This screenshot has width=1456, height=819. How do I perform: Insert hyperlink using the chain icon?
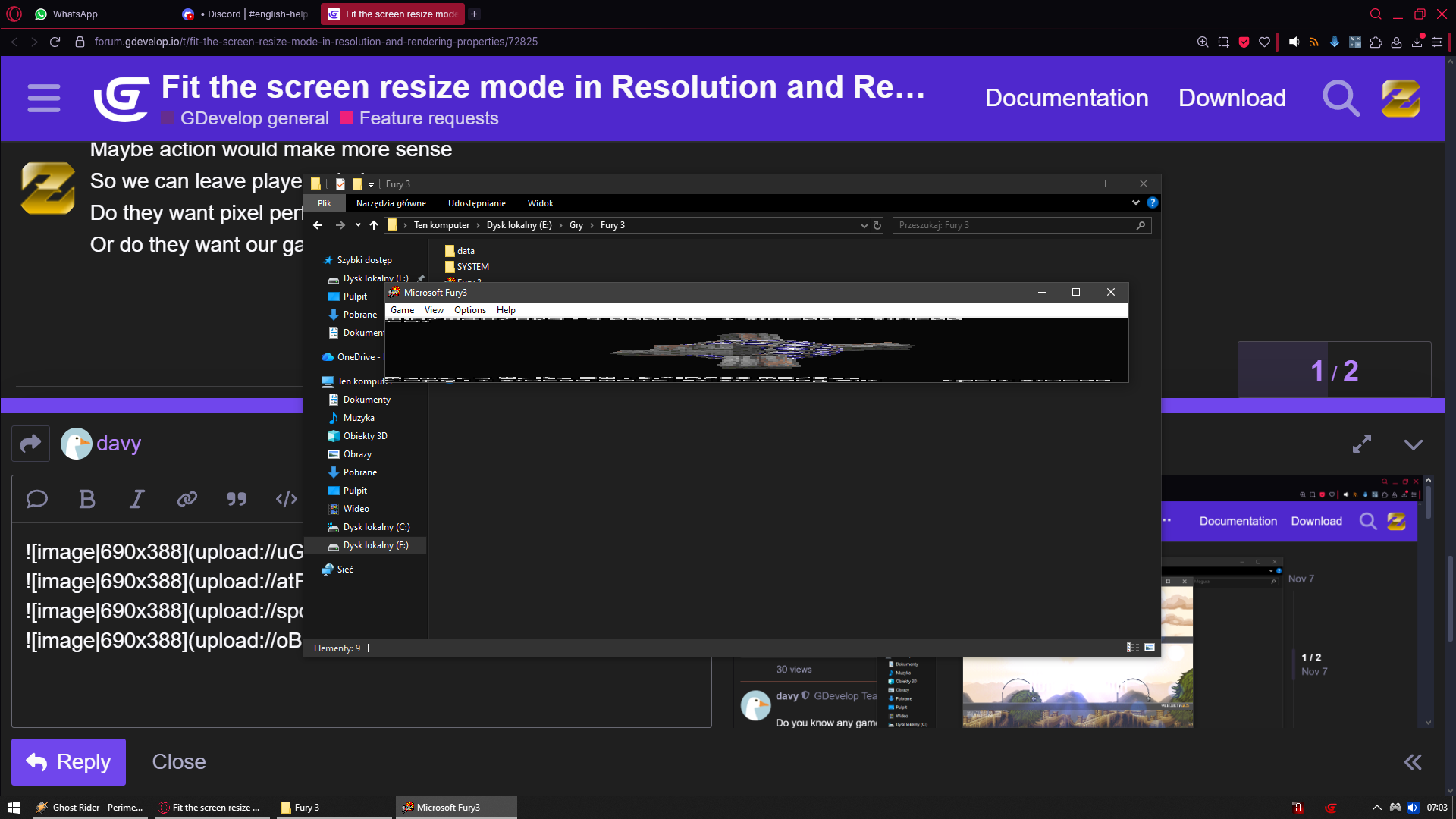click(x=187, y=499)
